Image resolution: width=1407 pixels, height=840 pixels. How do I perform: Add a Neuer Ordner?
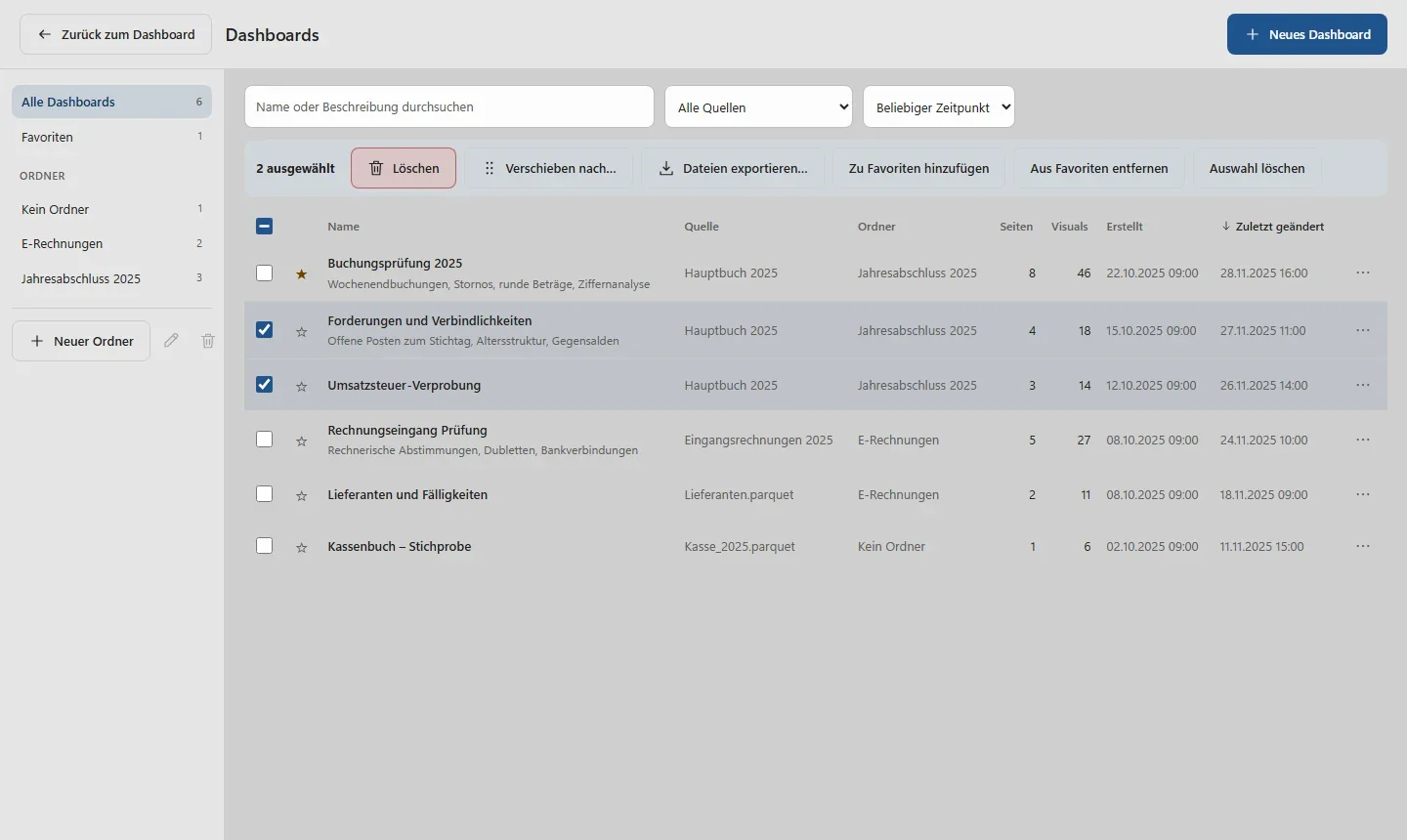pyautogui.click(x=81, y=341)
